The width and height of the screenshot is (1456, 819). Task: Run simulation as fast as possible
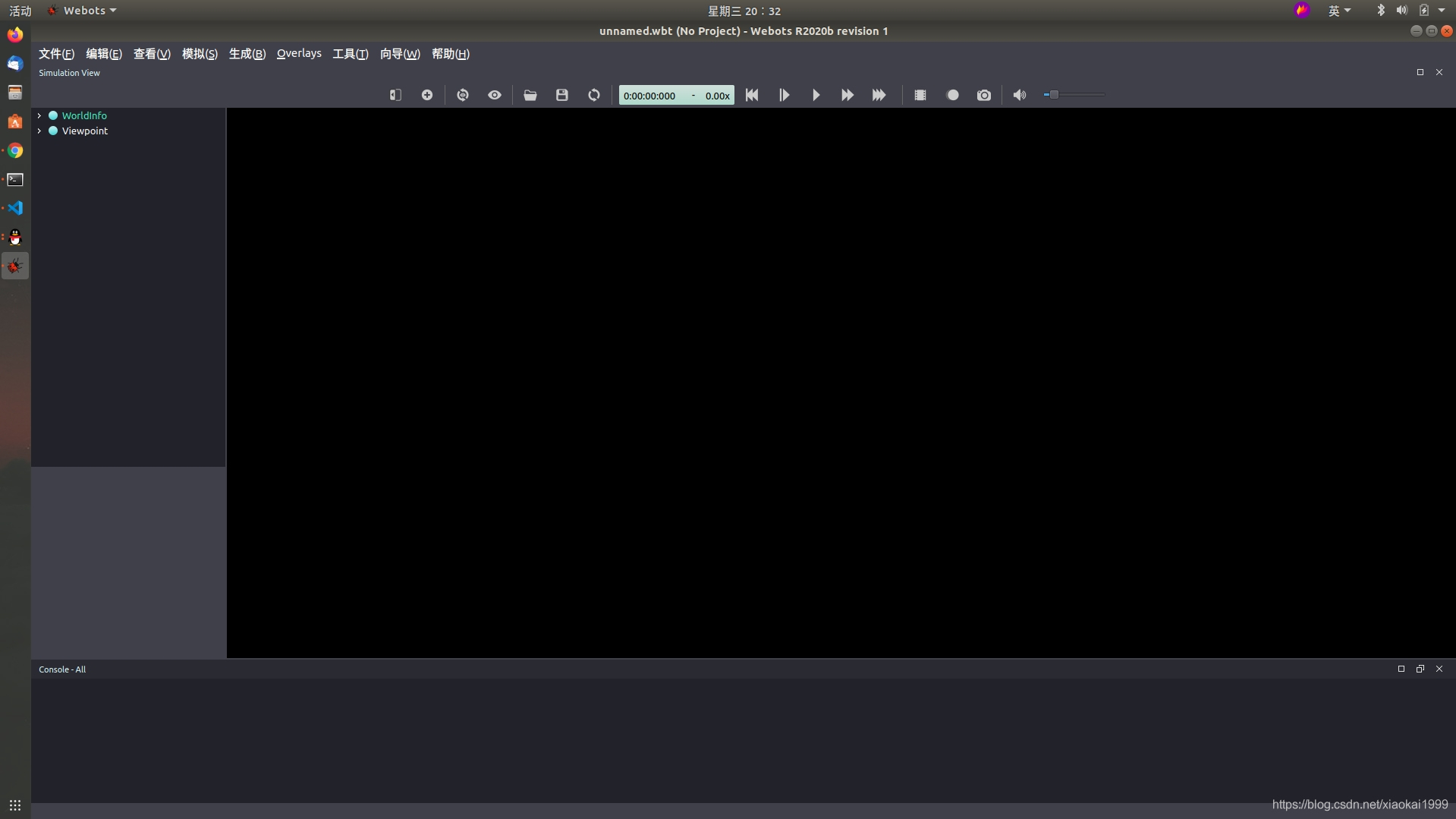click(879, 95)
